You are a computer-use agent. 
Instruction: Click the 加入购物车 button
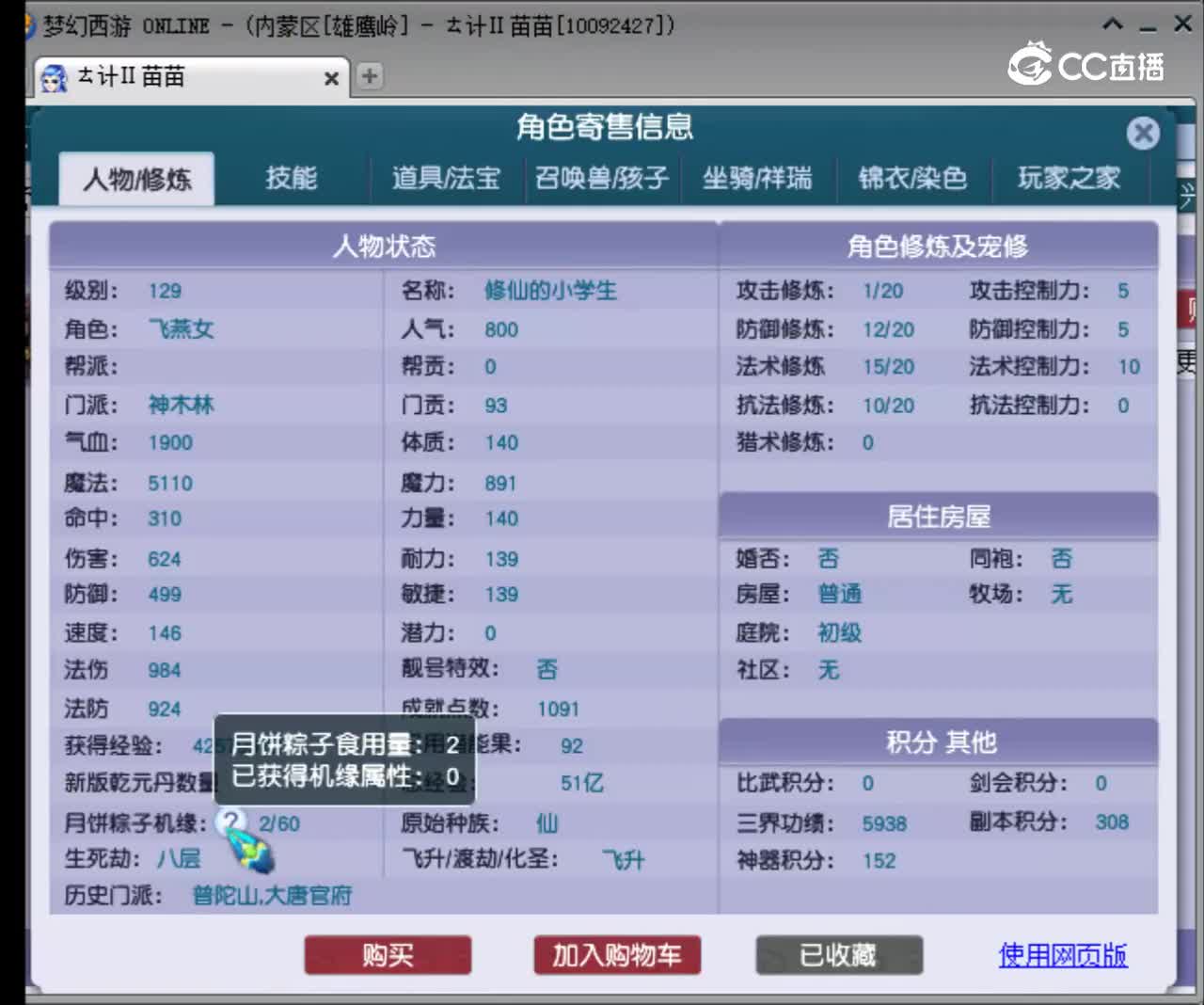617,954
